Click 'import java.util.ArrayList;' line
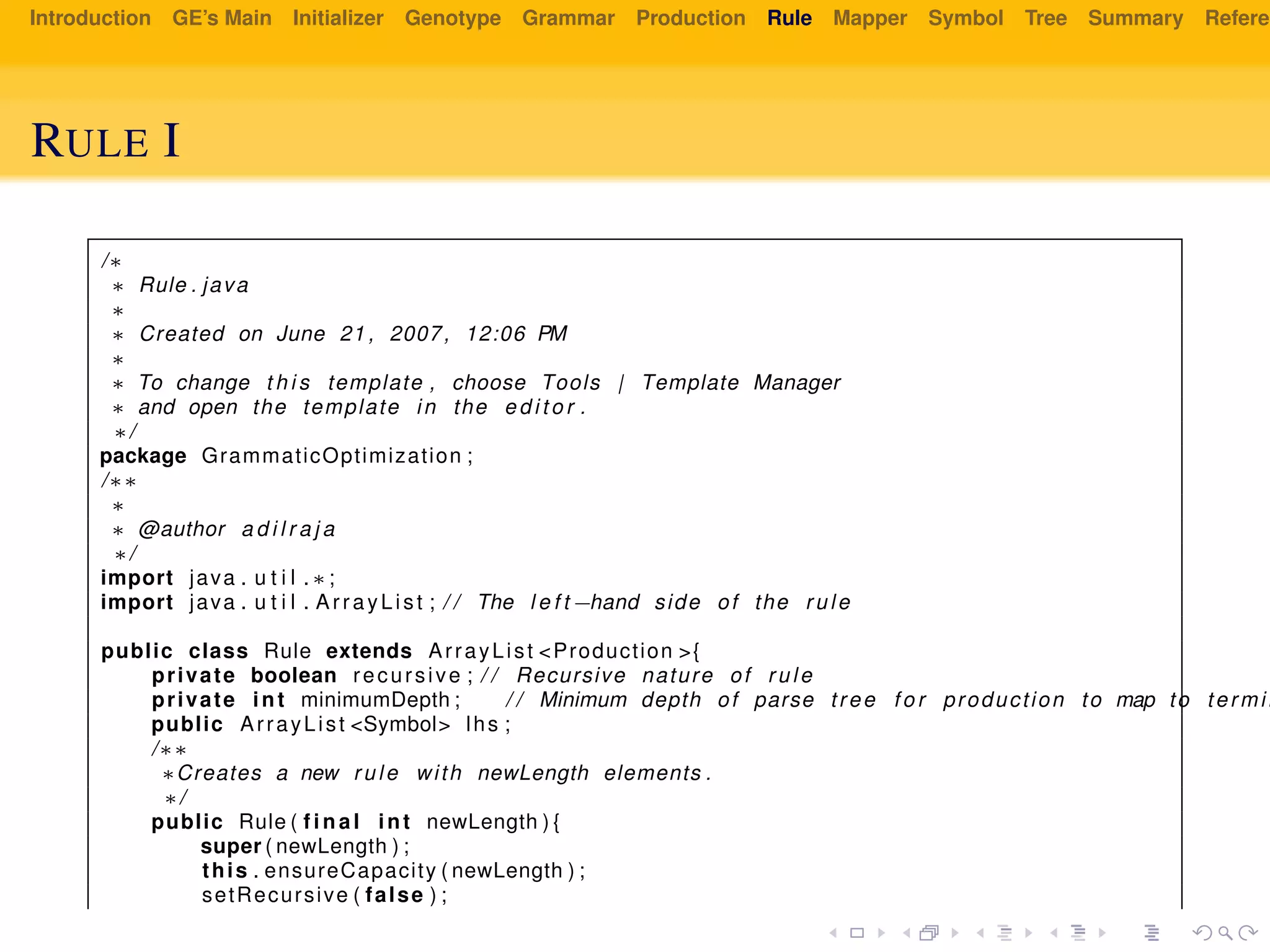This screenshot has width=1270, height=952. (476, 602)
